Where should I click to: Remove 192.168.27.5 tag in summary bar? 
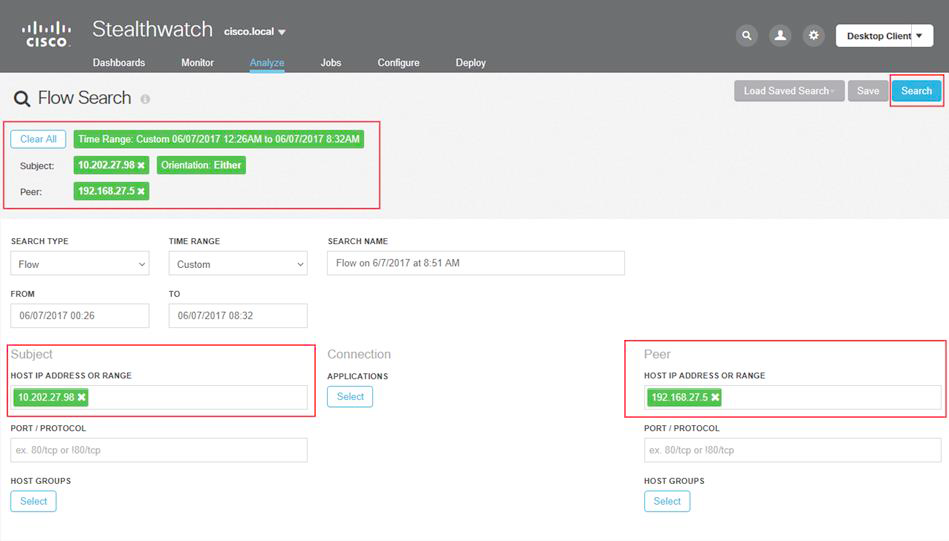(x=141, y=191)
